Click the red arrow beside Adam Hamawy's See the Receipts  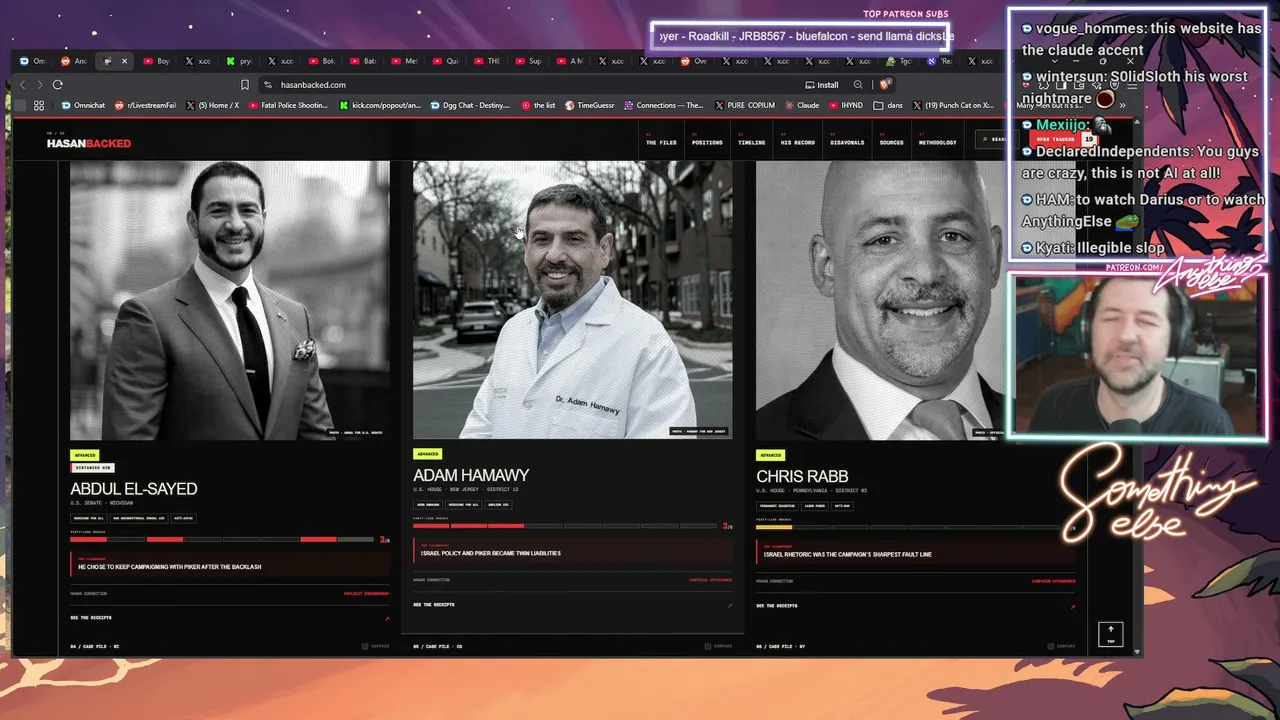pyautogui.click(x=730, y=605)
